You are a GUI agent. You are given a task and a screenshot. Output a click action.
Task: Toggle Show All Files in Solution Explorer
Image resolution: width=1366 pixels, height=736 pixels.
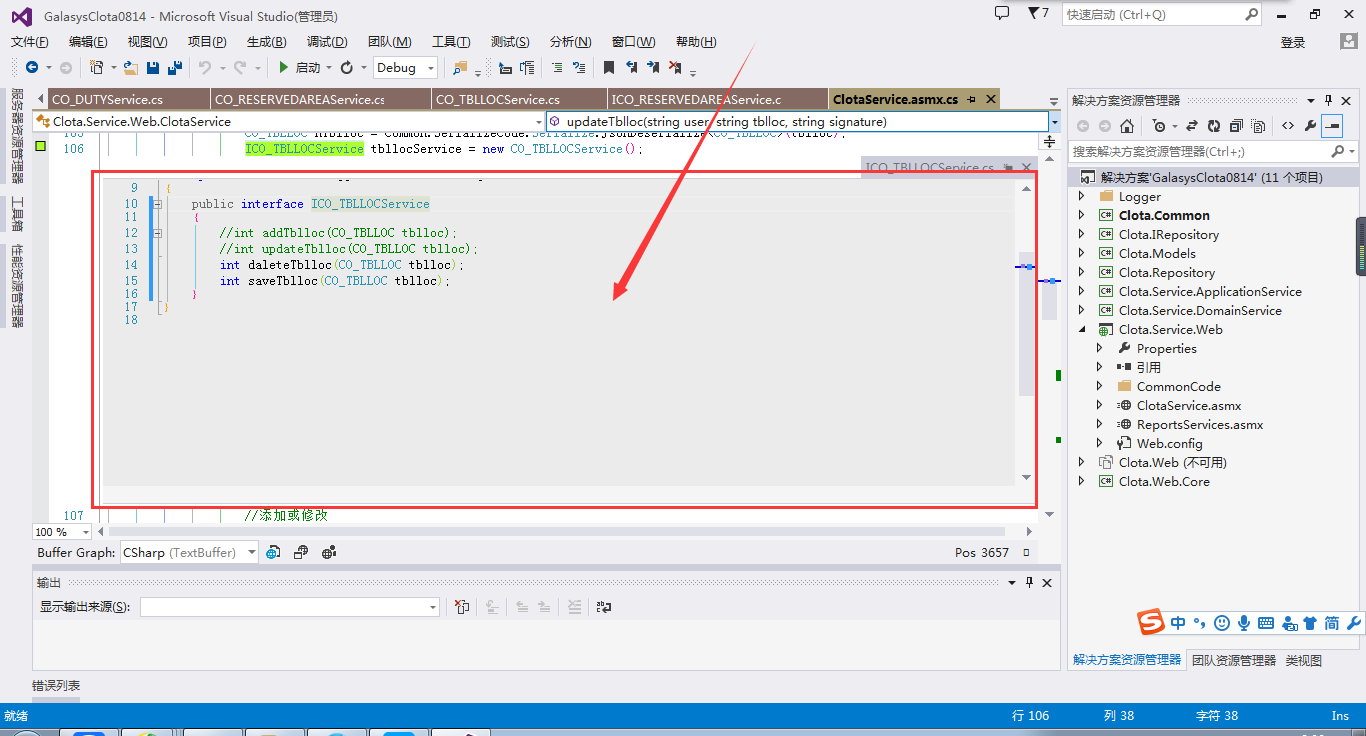(x=1258, y=126)
